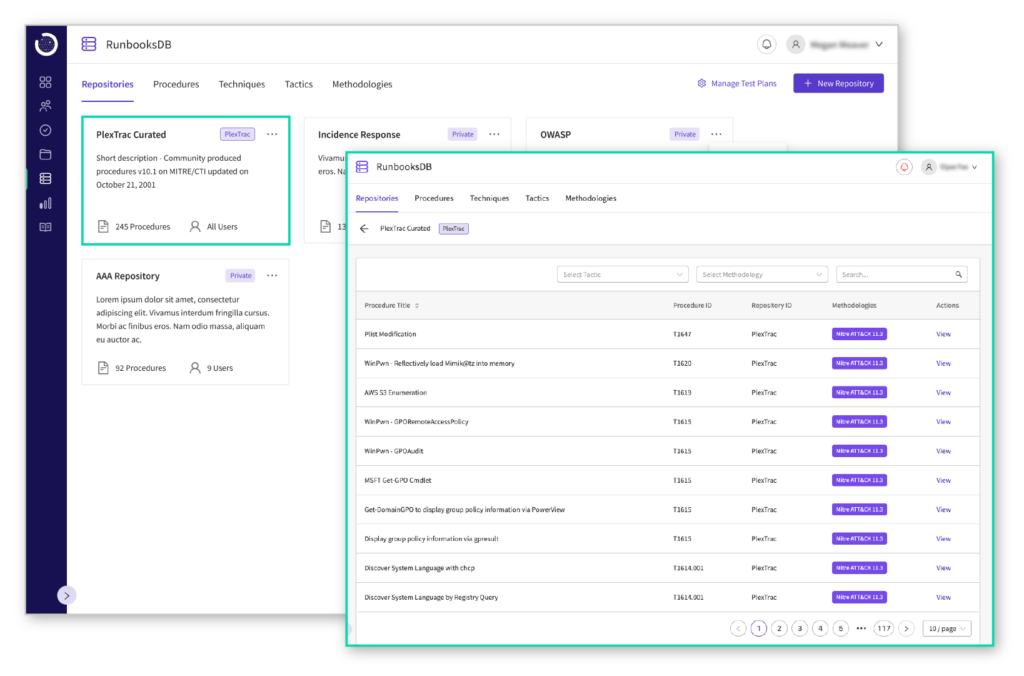Open the book icon in sidebar
1024x676 pixels.
tap(45, 227)
